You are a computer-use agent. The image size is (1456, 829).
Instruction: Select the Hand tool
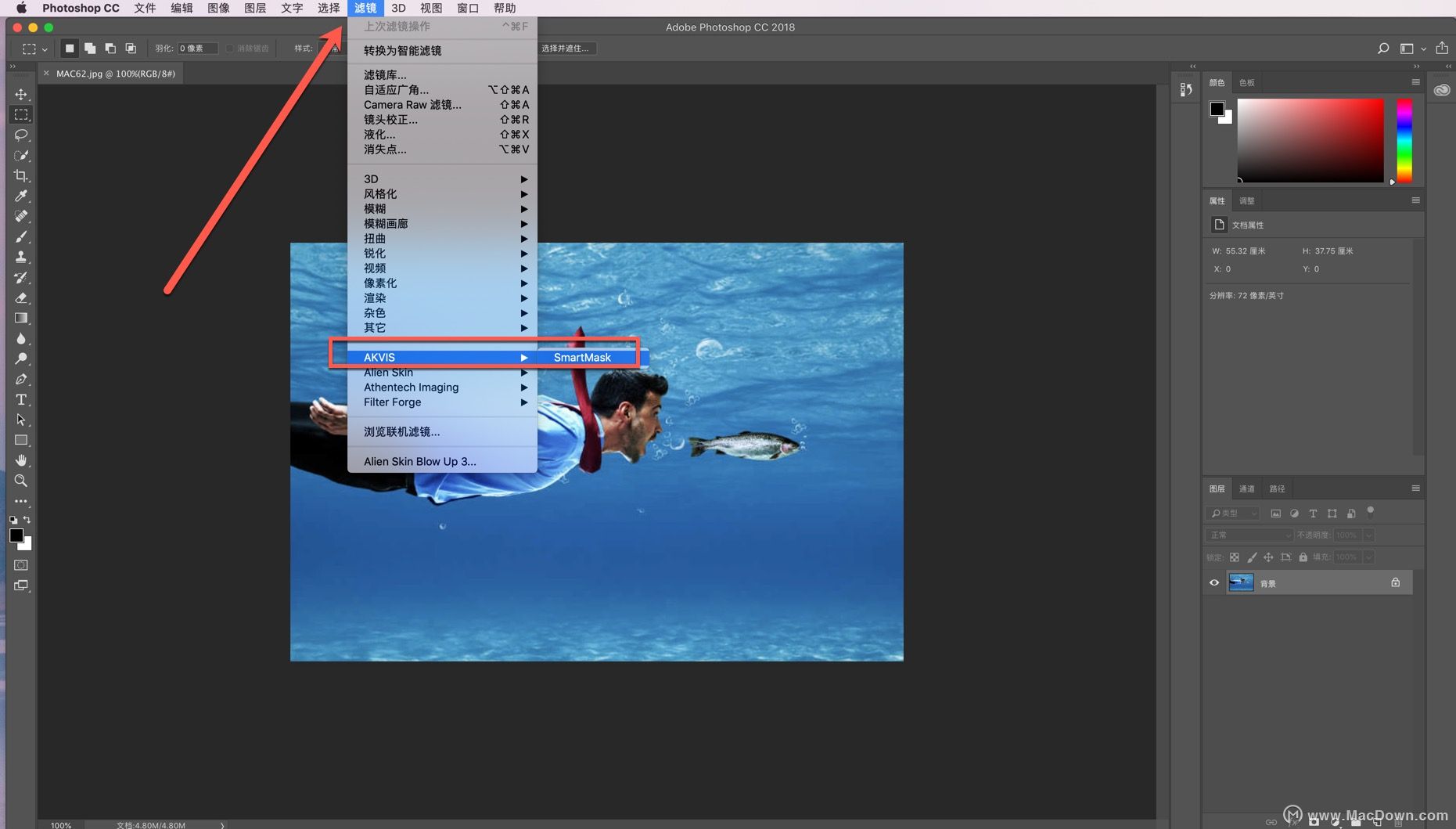[x=21, y=460]
